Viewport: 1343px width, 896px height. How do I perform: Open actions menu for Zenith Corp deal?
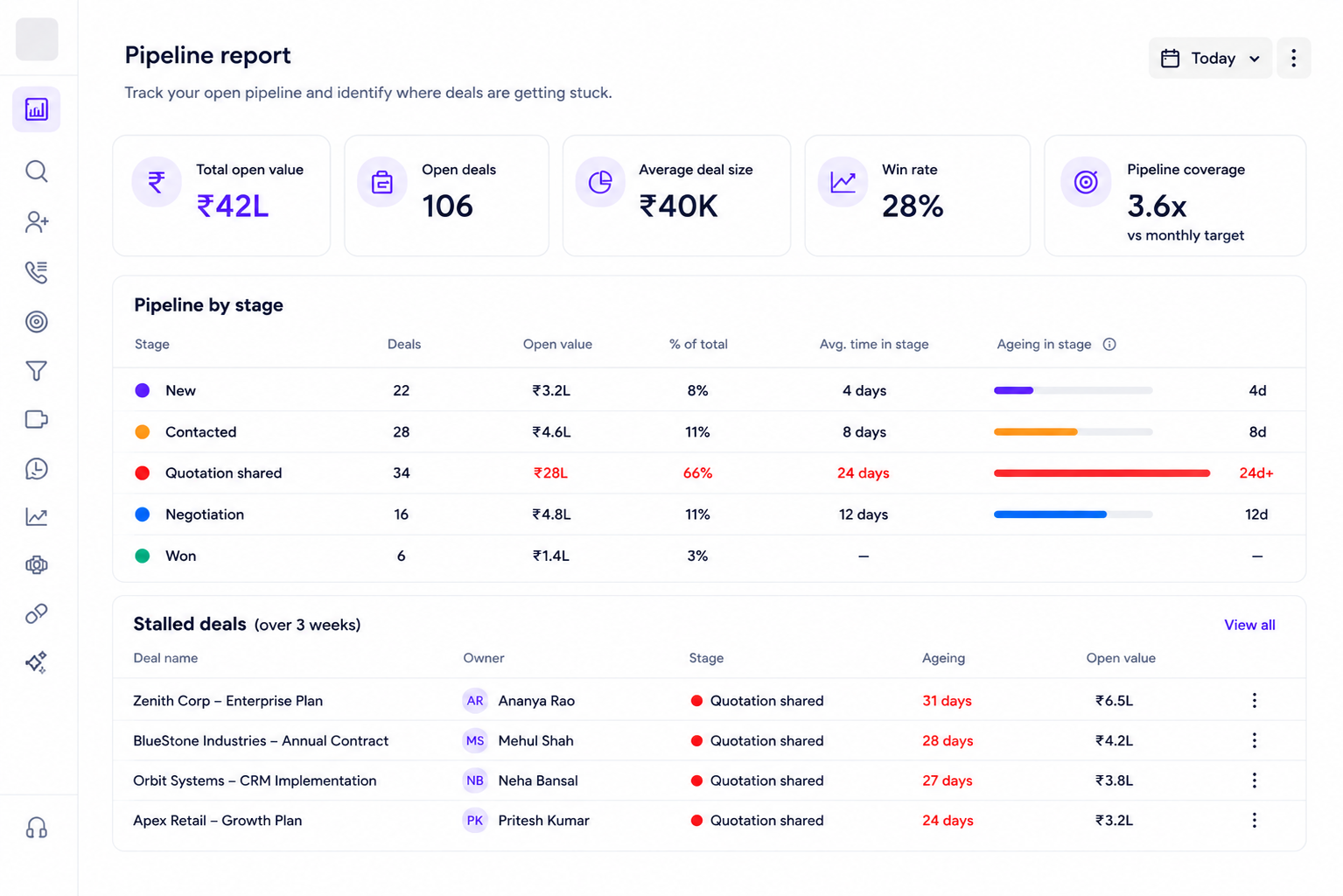(1255, 701)
